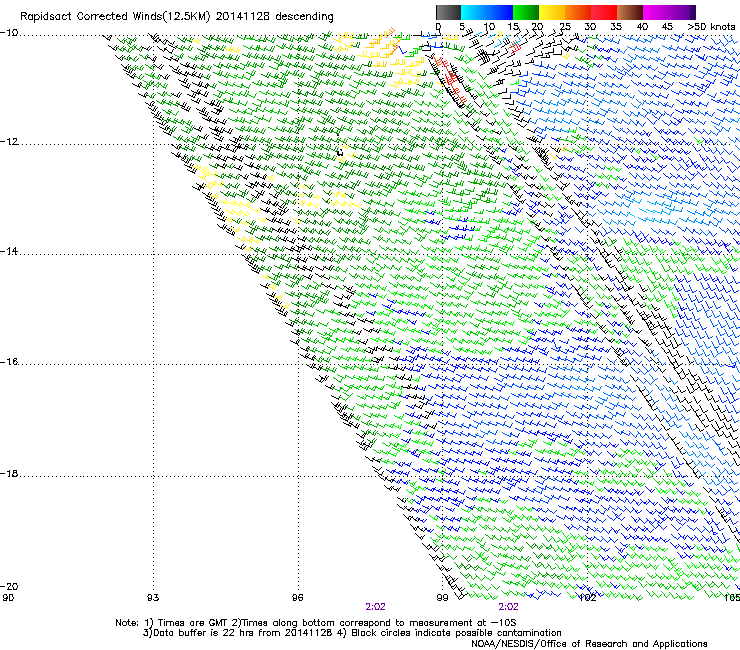Click the '-20' latitude axis label
This screenshot has width=740, height=650.
(x=9, y=586)
